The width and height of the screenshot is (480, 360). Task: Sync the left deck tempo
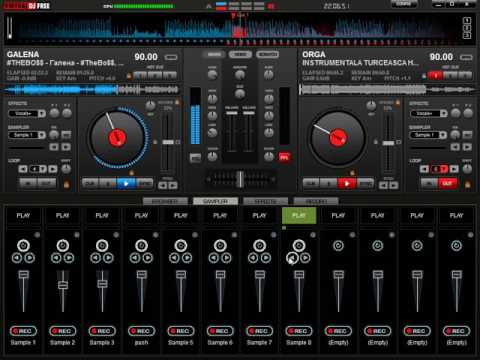click(x=145, y=184)
